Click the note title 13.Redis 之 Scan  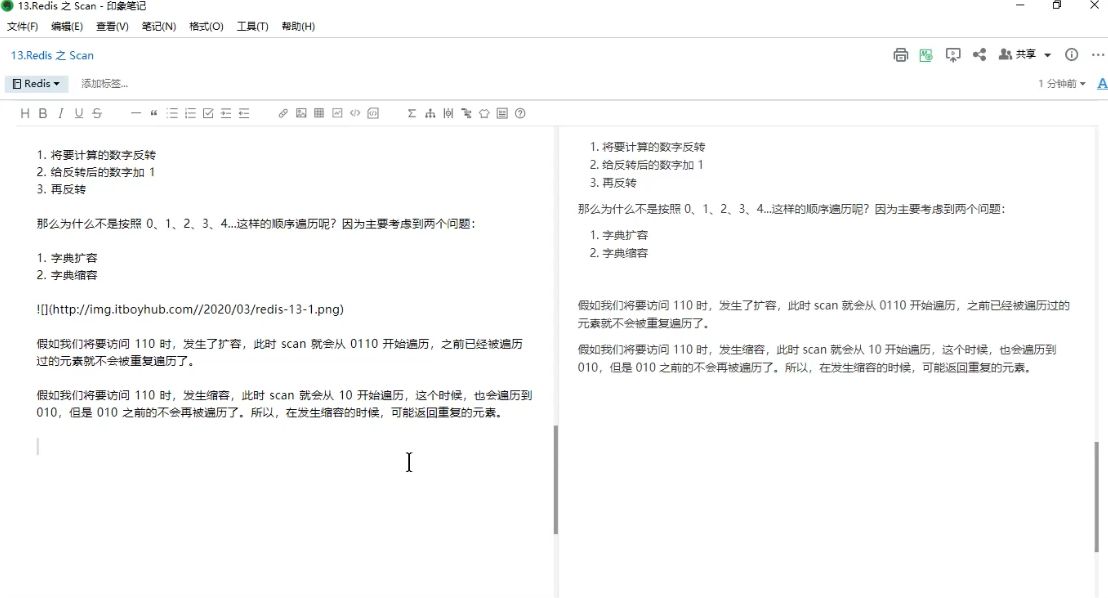click(x=52, y=55)
